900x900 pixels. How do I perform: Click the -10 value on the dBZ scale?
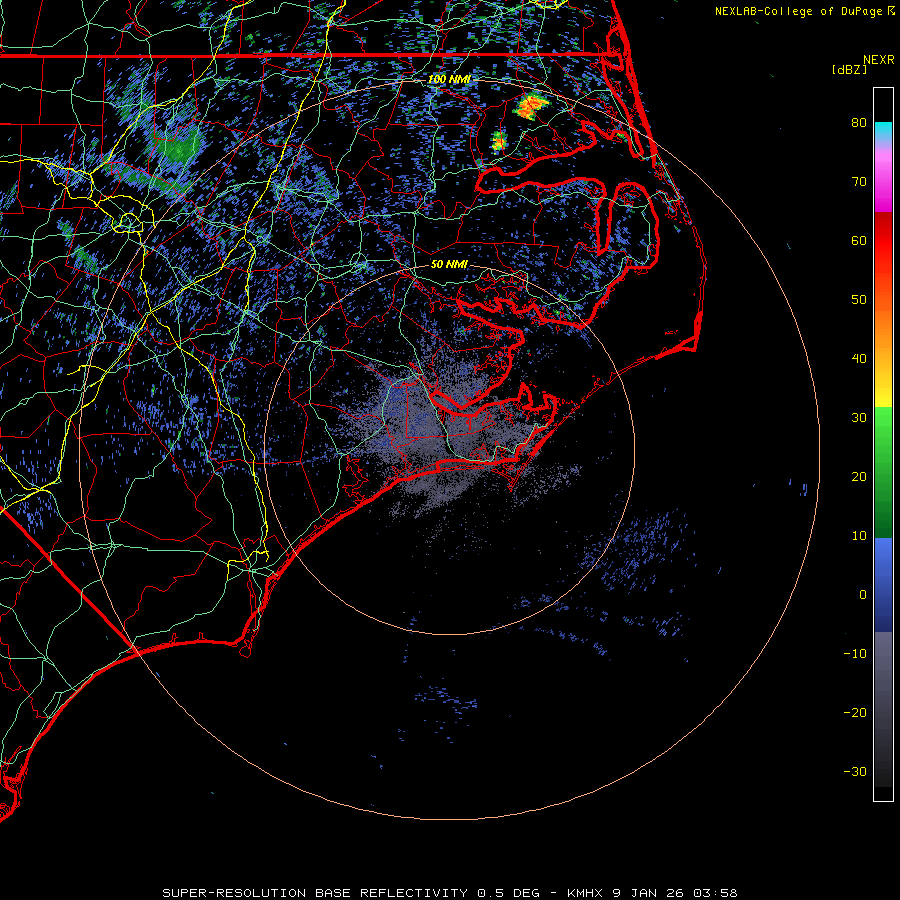pos(855,654)
